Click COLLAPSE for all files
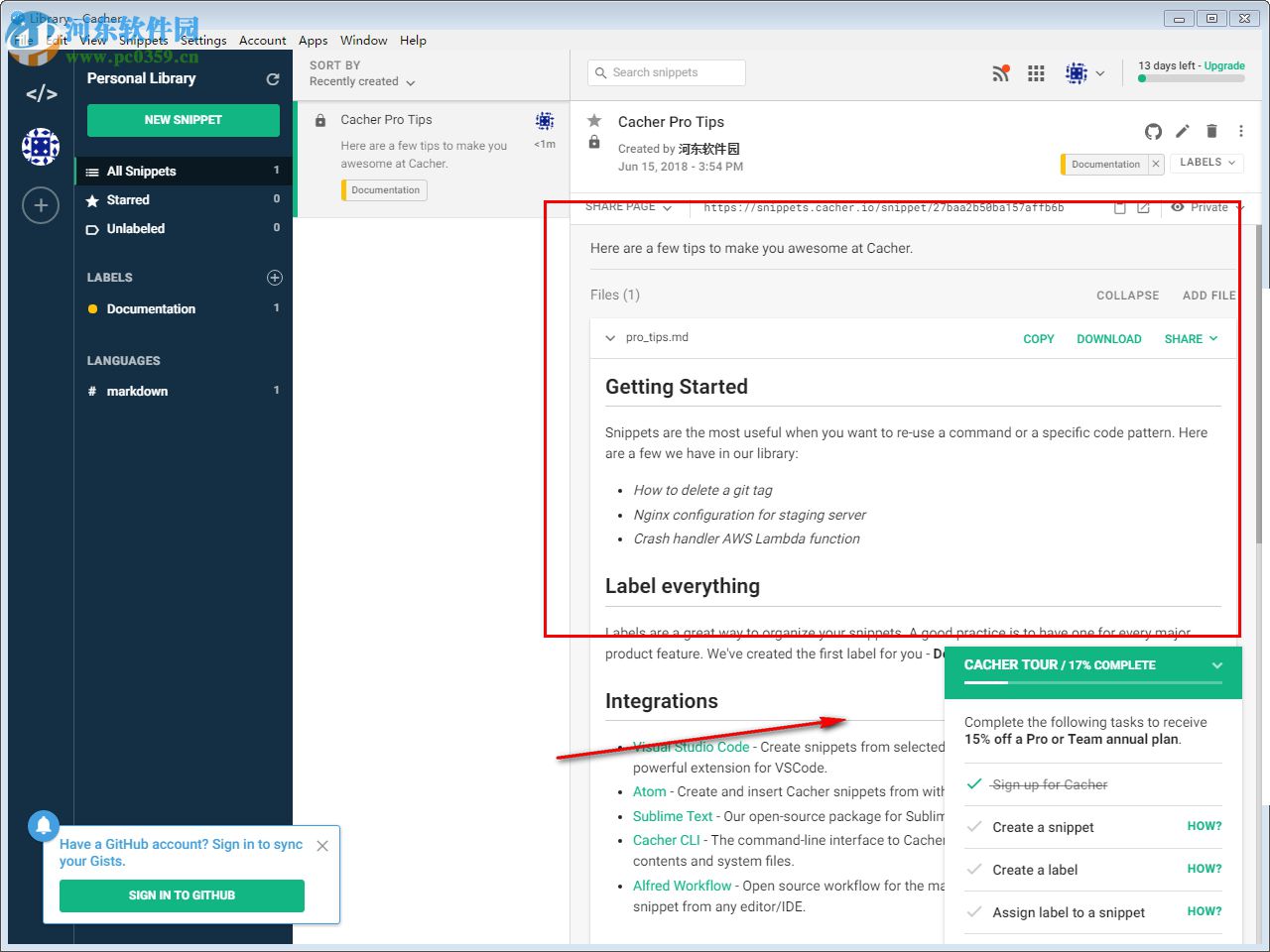This screenshot has width=1270, height=952. pos(1128,296)
